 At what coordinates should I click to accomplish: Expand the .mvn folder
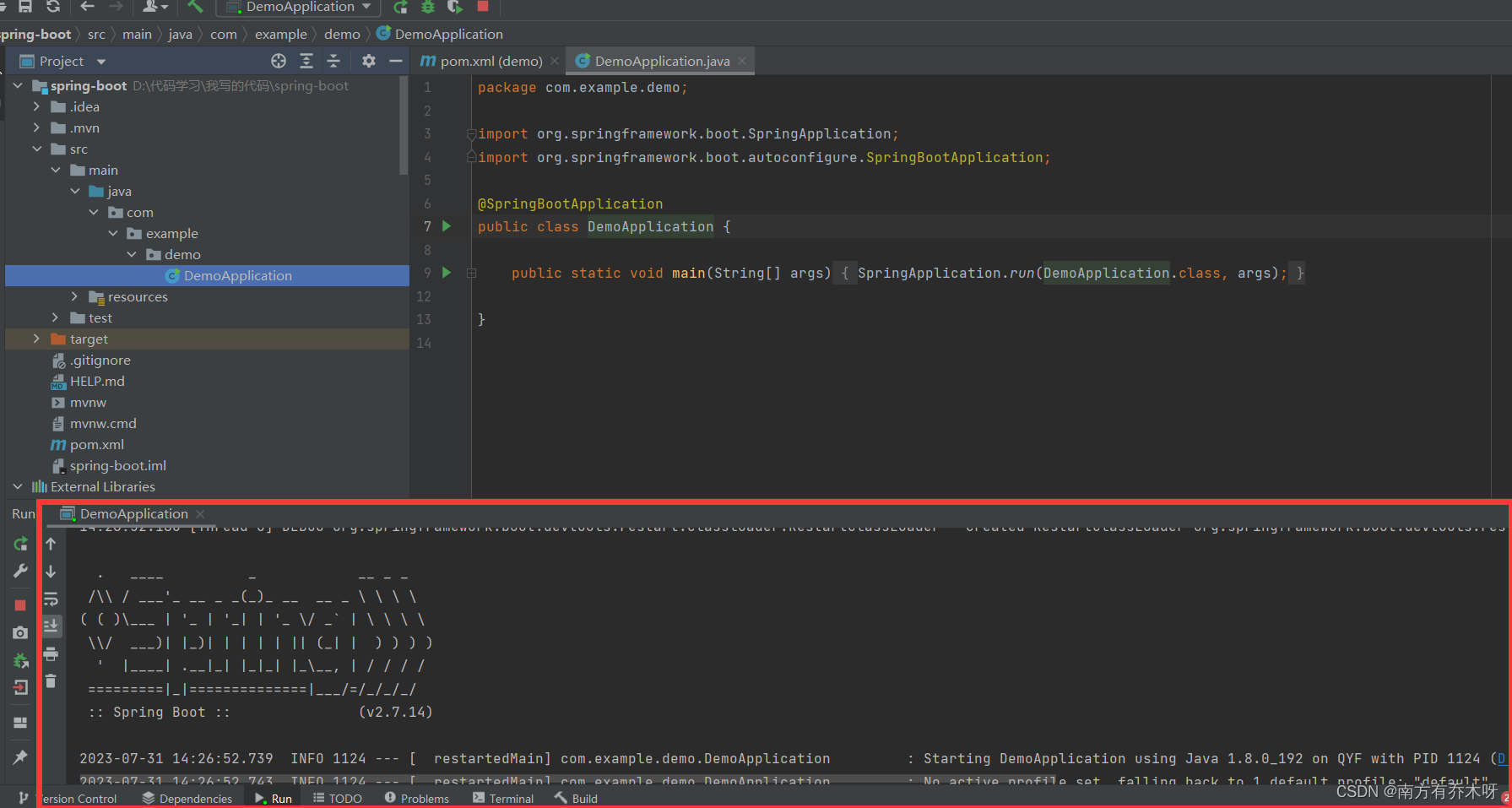point(36,127)
